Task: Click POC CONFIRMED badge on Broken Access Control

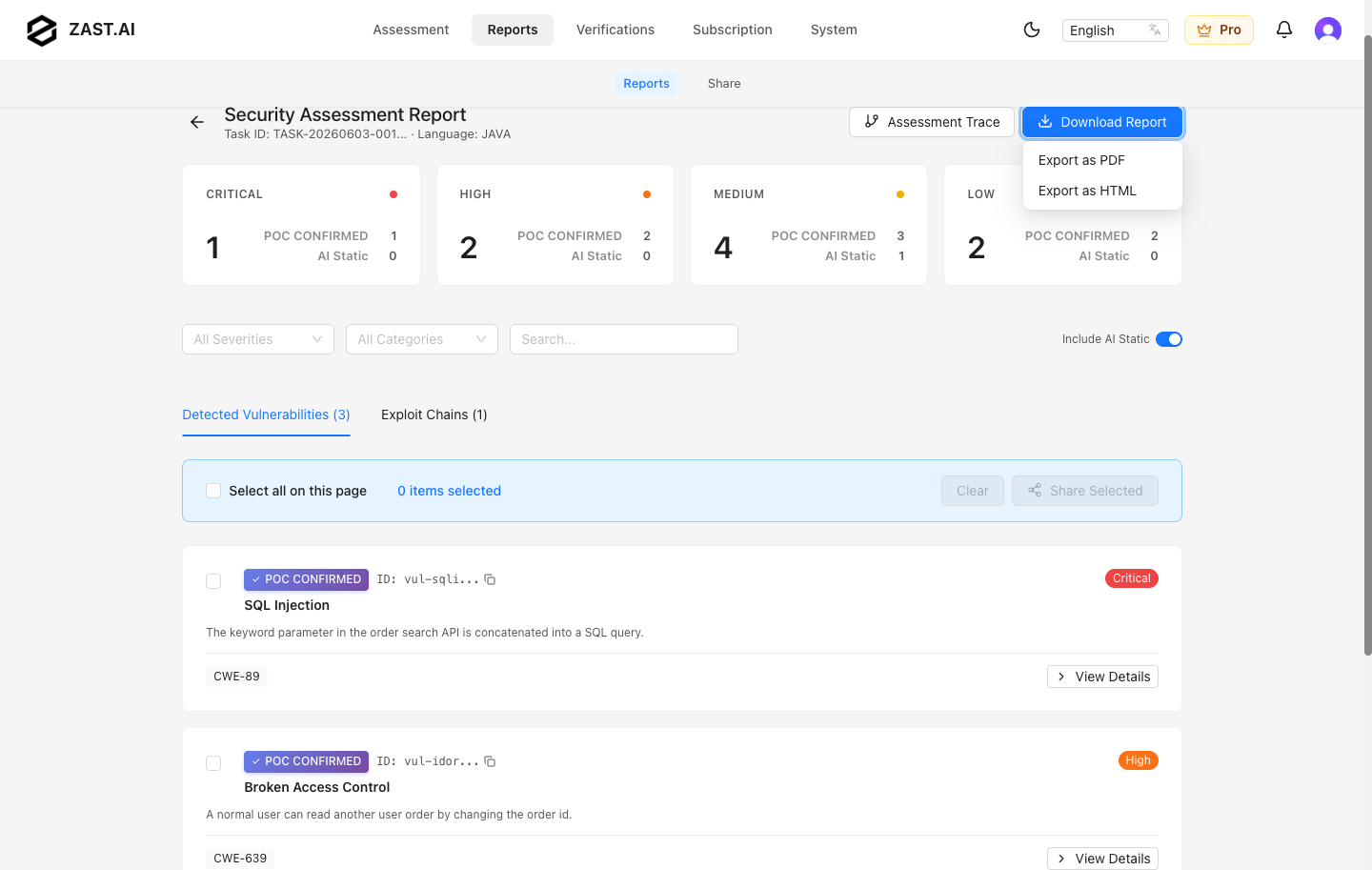Action: click(x=306, y=761)
